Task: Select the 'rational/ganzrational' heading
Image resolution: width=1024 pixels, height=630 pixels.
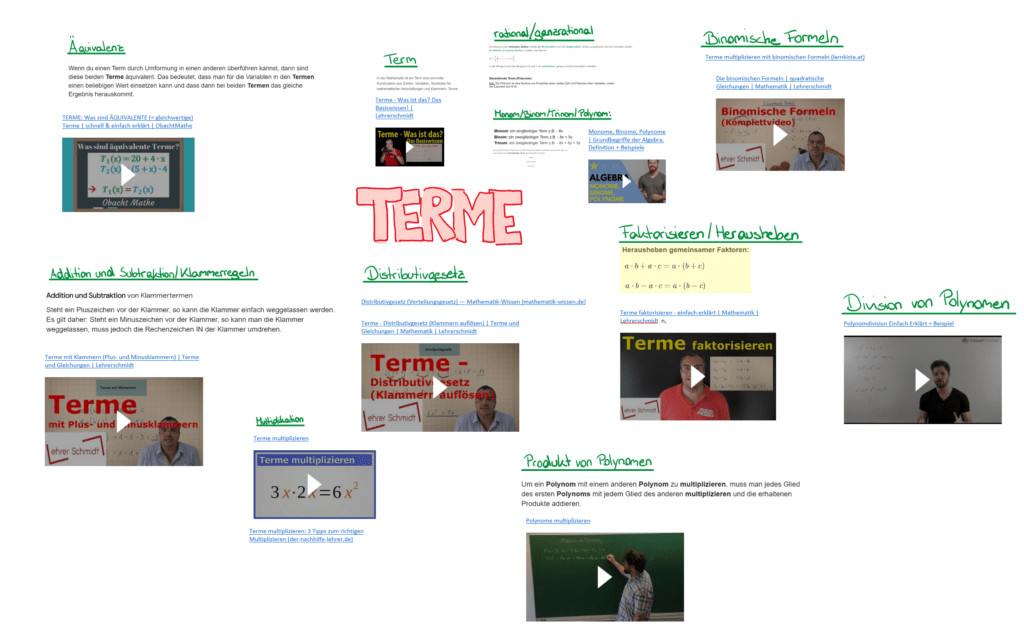Action: click(x=543, y=31)
